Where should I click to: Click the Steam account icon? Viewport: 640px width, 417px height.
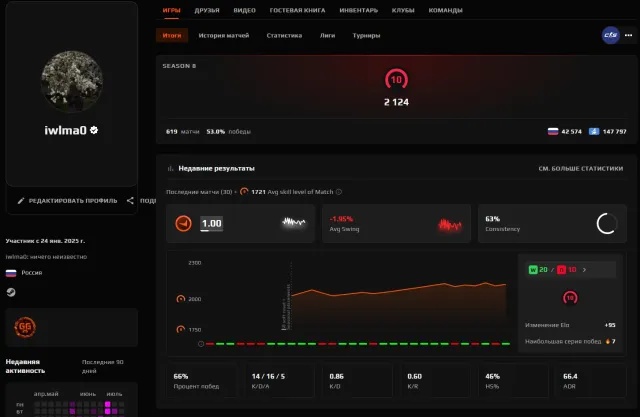(11, 292)
